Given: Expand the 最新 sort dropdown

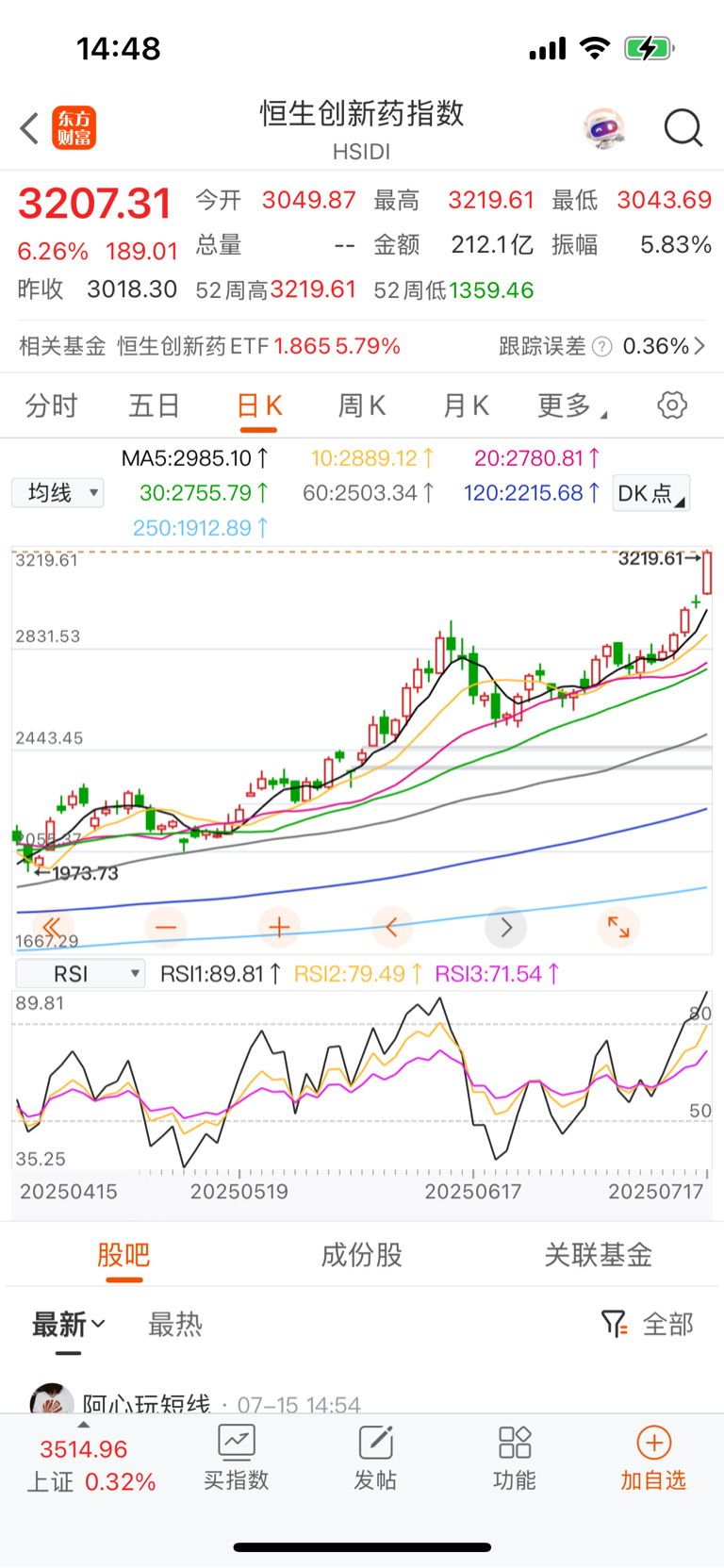Looking at the screenshot, I should coord(69,1324).
